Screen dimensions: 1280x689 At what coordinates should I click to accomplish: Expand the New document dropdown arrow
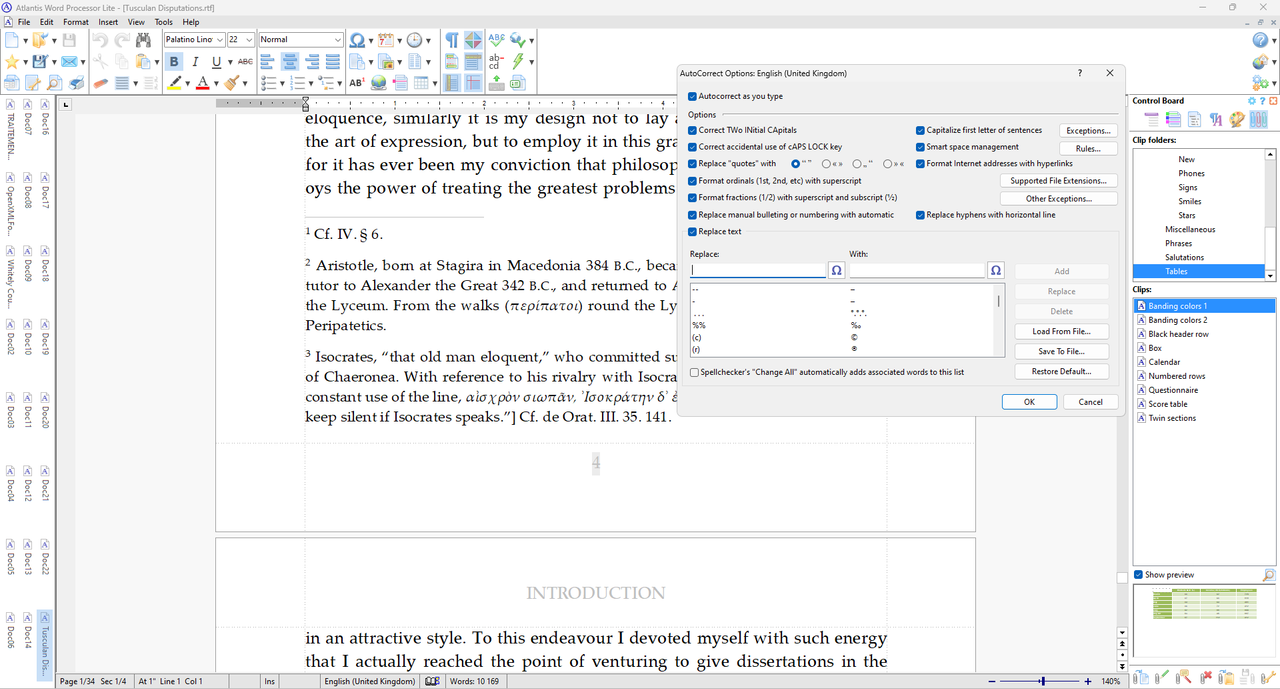[26, 40]
